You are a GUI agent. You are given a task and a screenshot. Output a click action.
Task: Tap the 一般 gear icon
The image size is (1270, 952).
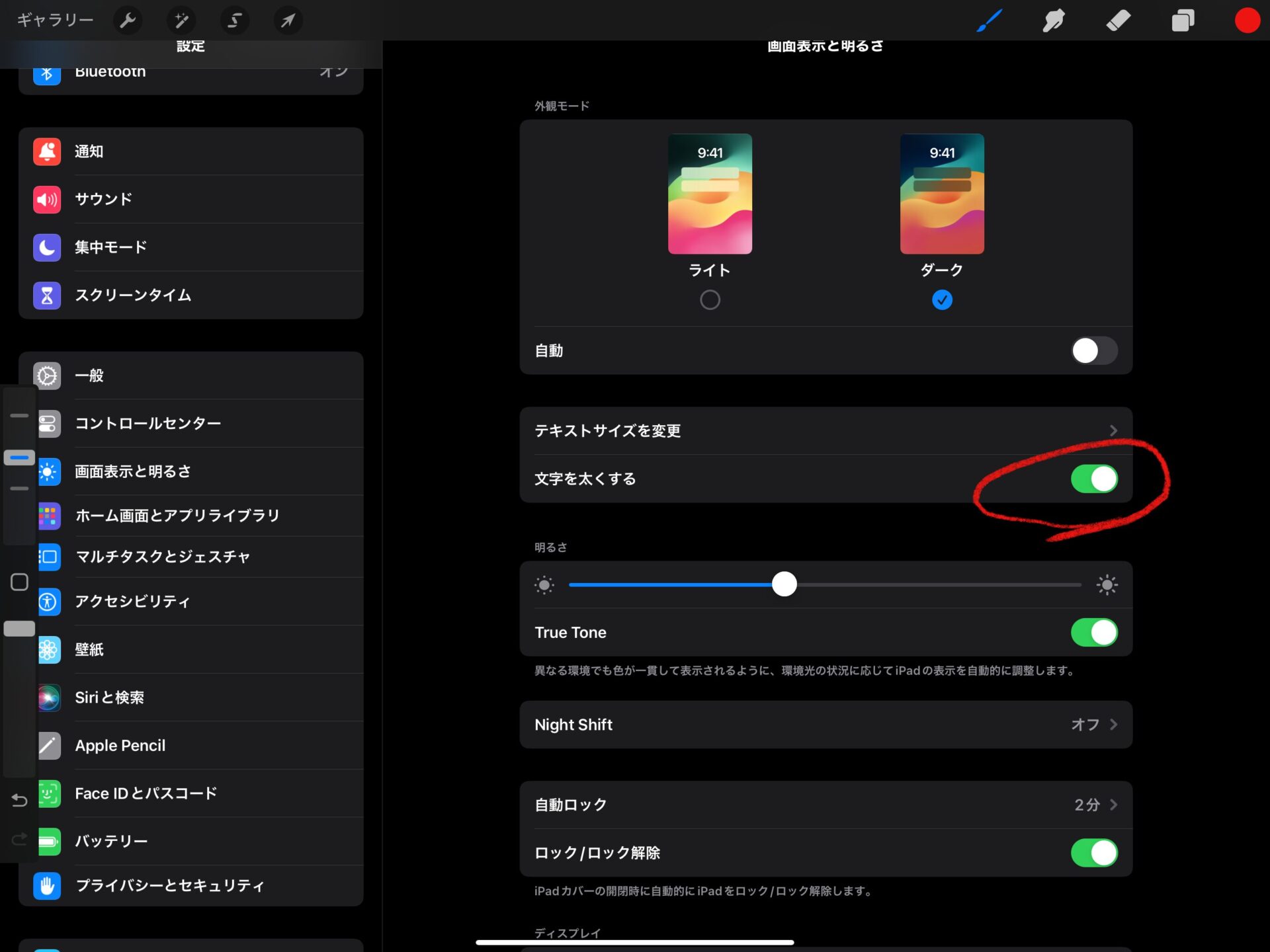pos(47,376)
